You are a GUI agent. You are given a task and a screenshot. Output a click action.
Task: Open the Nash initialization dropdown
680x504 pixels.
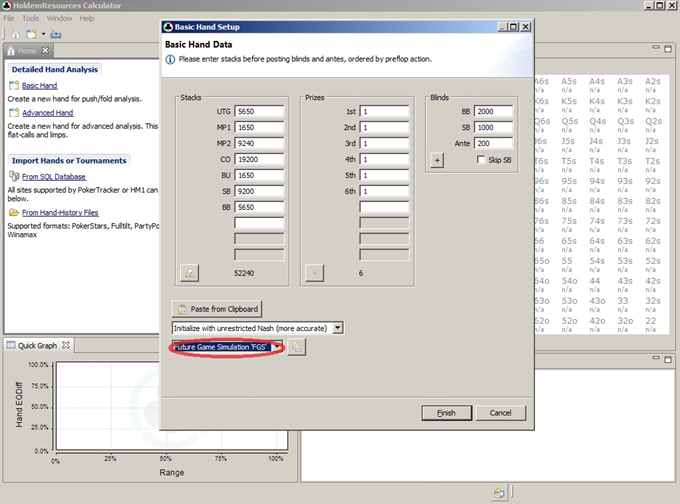(x=338, y=328)
